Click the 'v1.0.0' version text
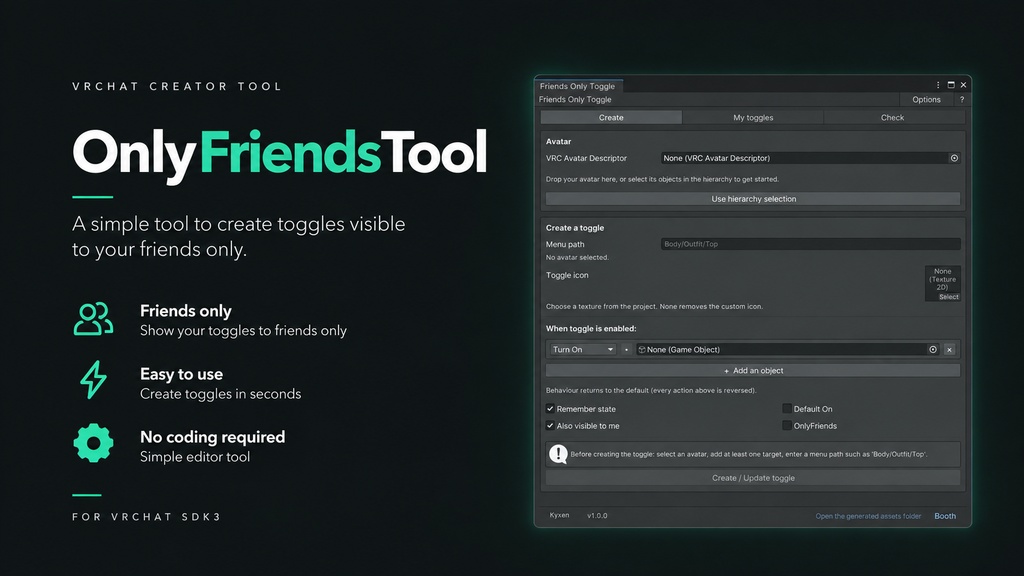Screen dimensions: 1024x576 (x=597, y=516)
